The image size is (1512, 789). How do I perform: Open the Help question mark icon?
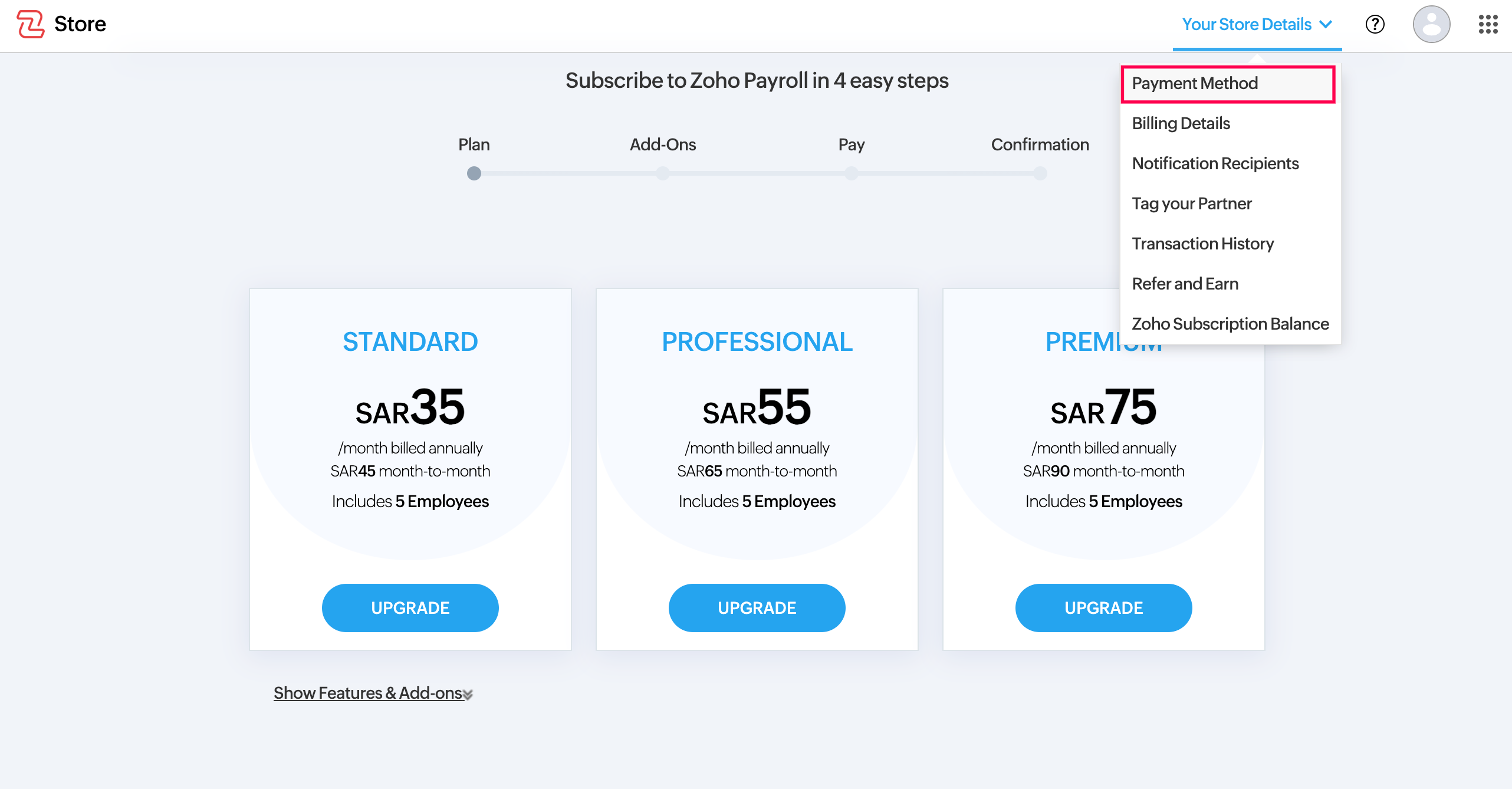coord(1375,24)
